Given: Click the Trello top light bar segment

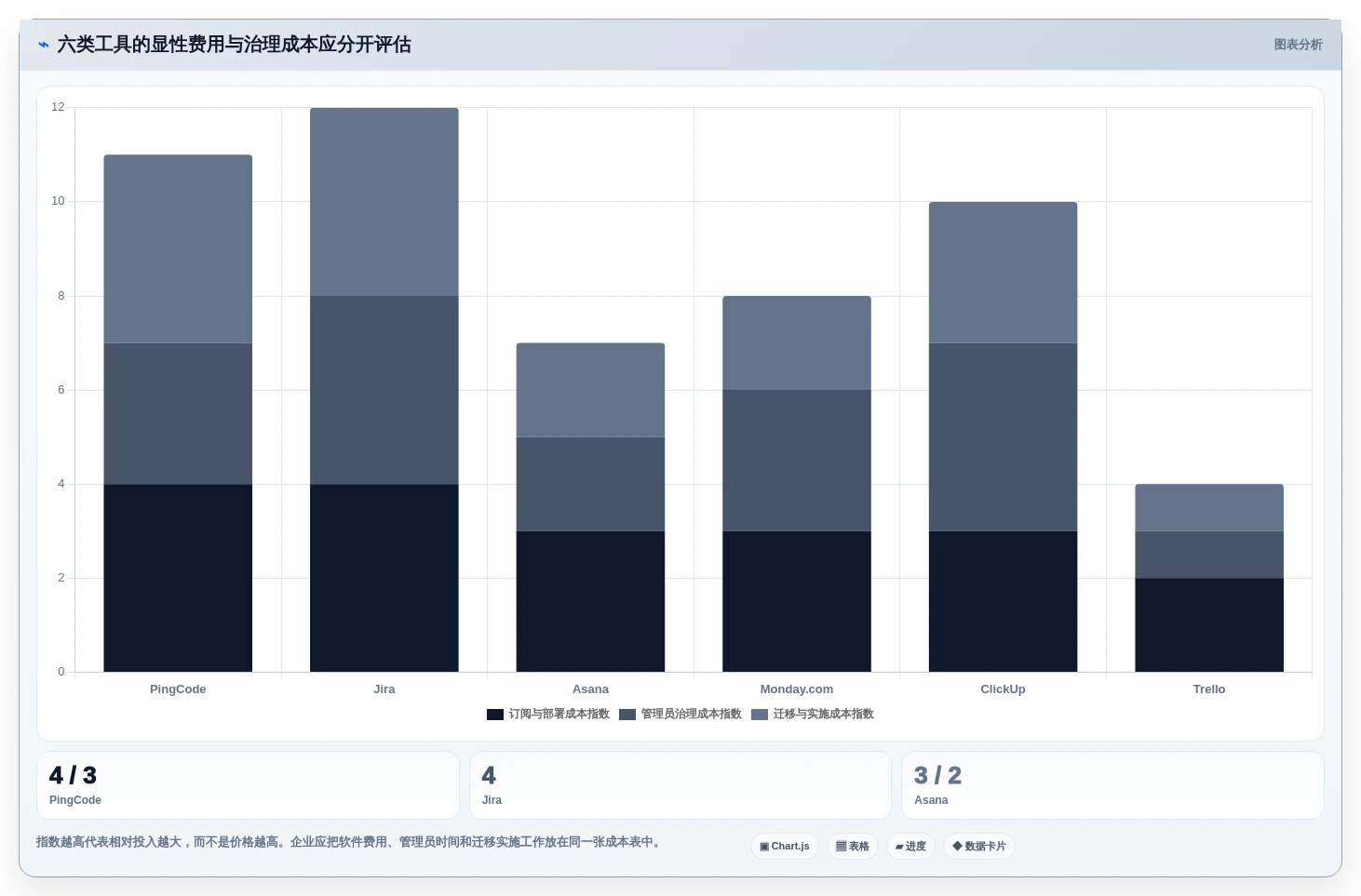Looking at the screenshot, I should coord(1209,508).
